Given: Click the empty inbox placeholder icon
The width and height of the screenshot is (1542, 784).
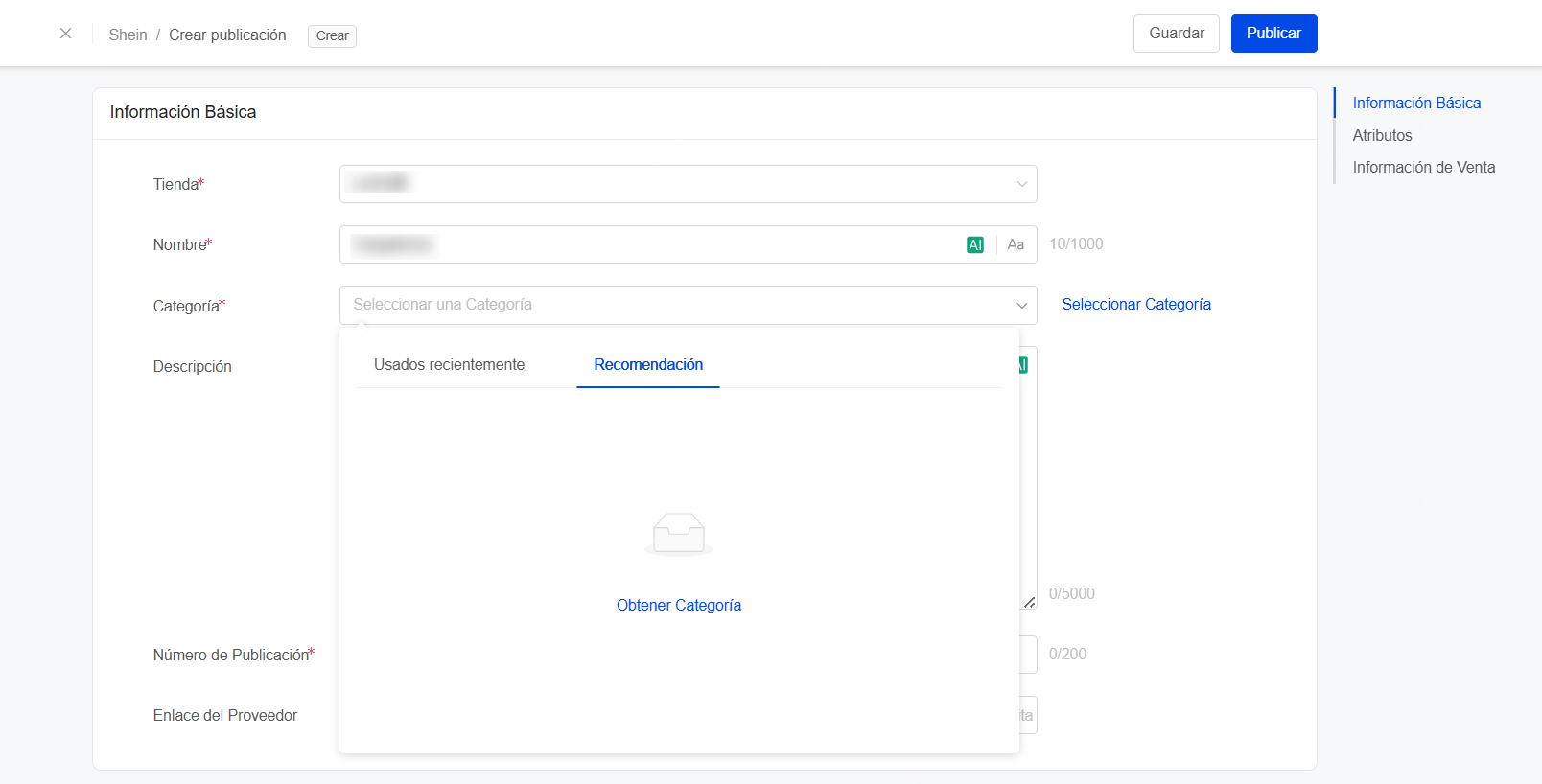Looking at the screenshot, I should click(x=679, y=534).
